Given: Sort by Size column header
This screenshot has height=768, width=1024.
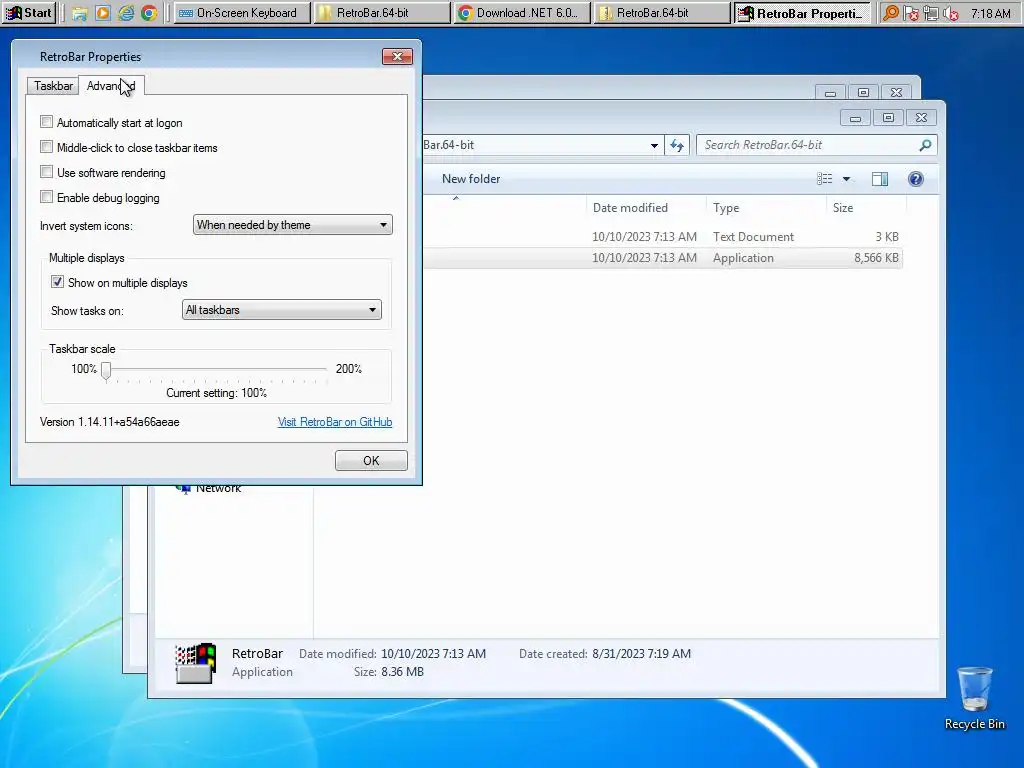Looking at the screenshot, I should tap(842, 208).
